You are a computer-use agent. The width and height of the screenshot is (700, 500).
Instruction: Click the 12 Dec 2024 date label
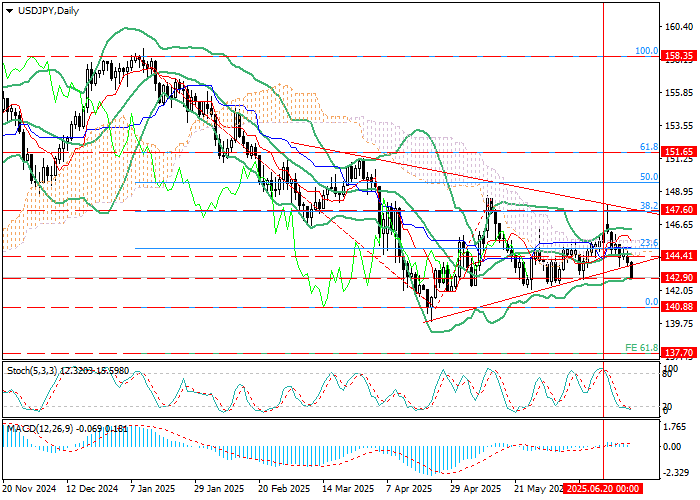point(92,489)
